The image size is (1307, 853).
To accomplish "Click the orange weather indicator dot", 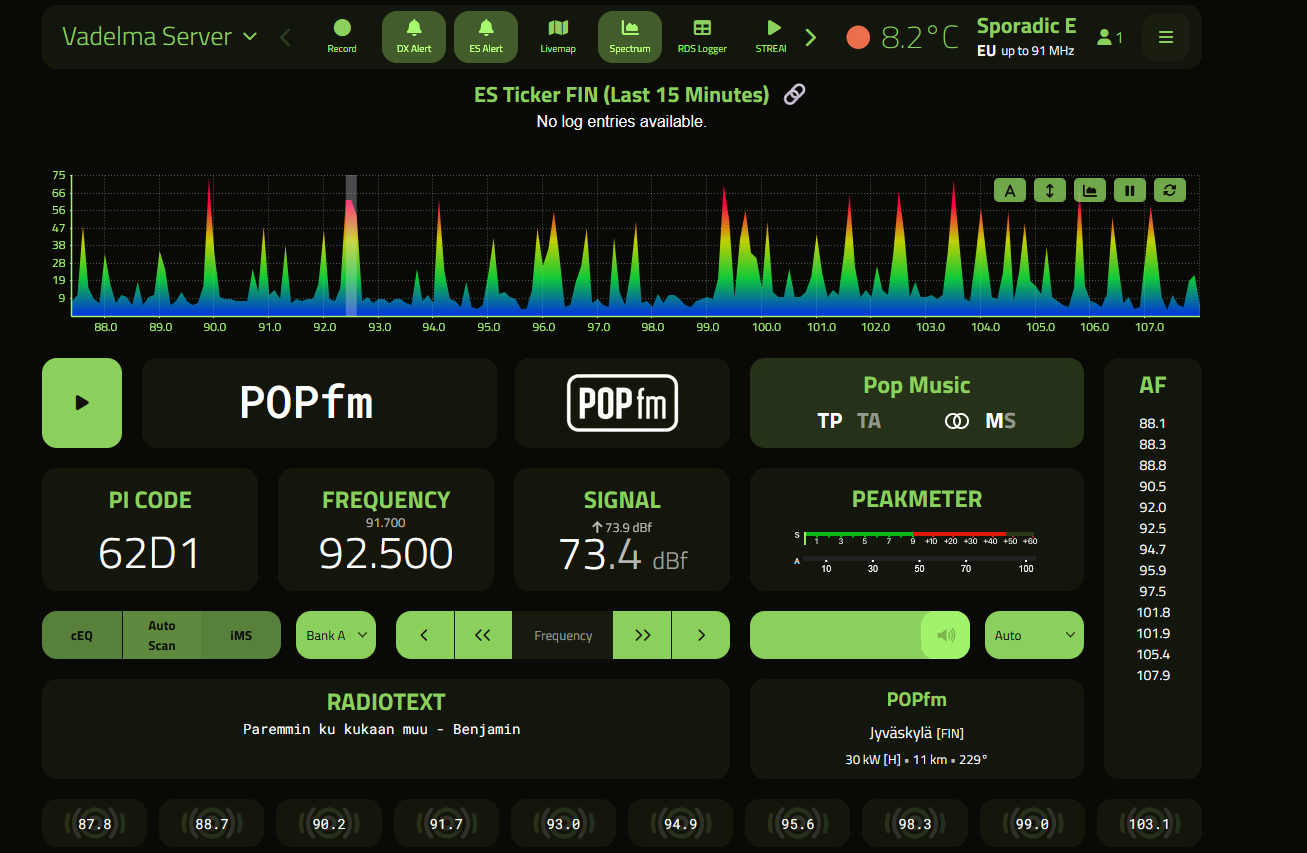I will click(x=858, y=37).
